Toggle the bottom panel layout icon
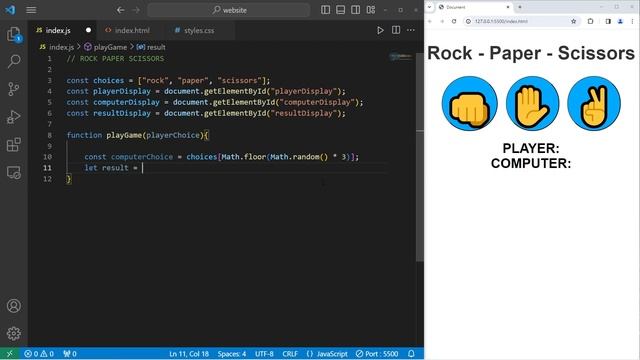Screen dimensions: 640x360 pos(340,10)
